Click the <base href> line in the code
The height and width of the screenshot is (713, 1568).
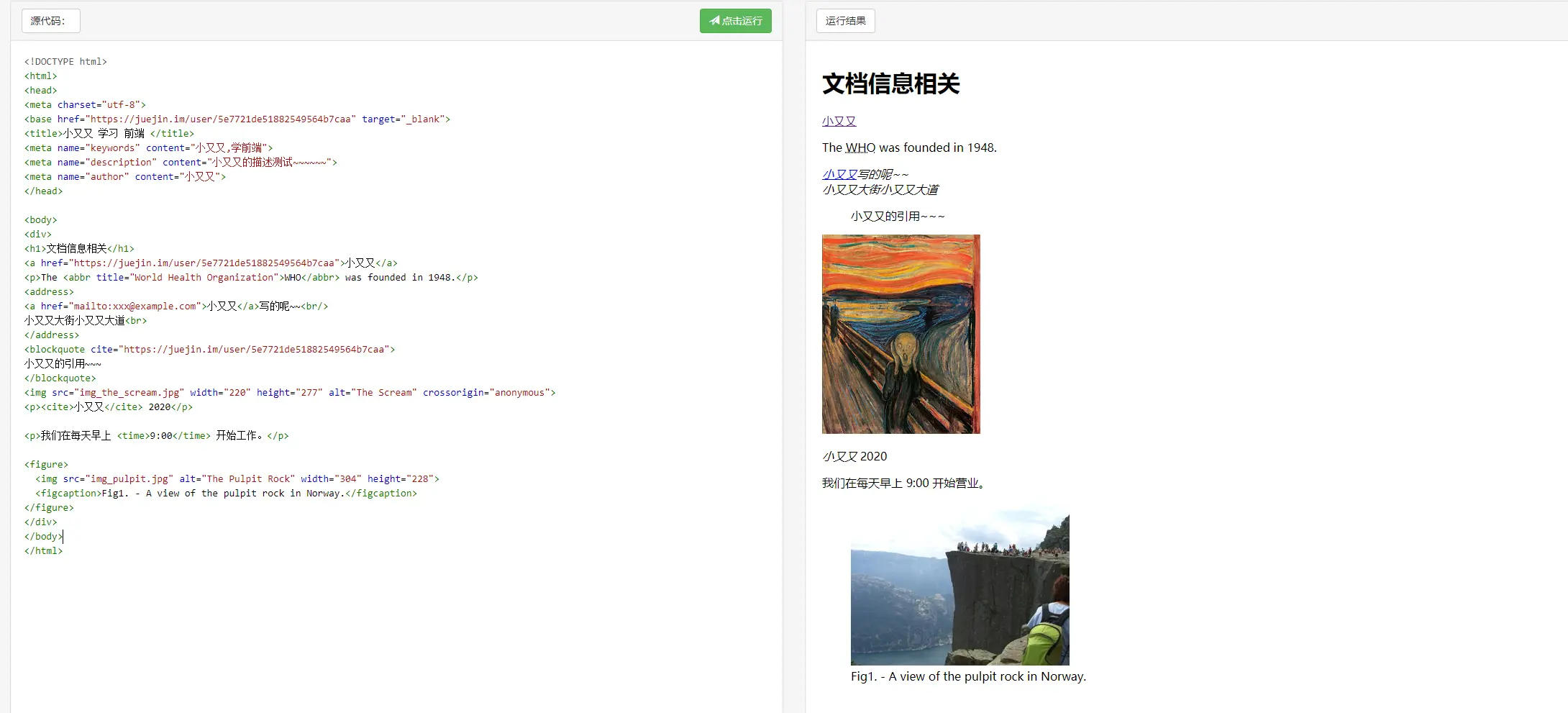click(237, 119)
